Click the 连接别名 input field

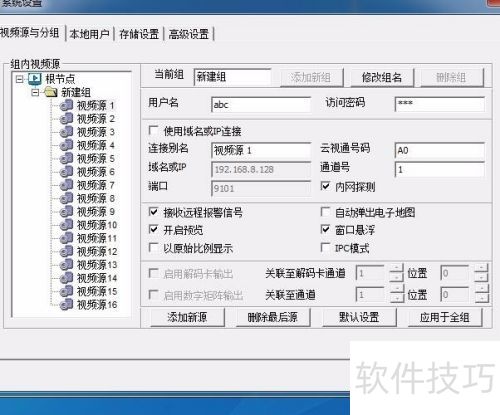pos(261,150)
